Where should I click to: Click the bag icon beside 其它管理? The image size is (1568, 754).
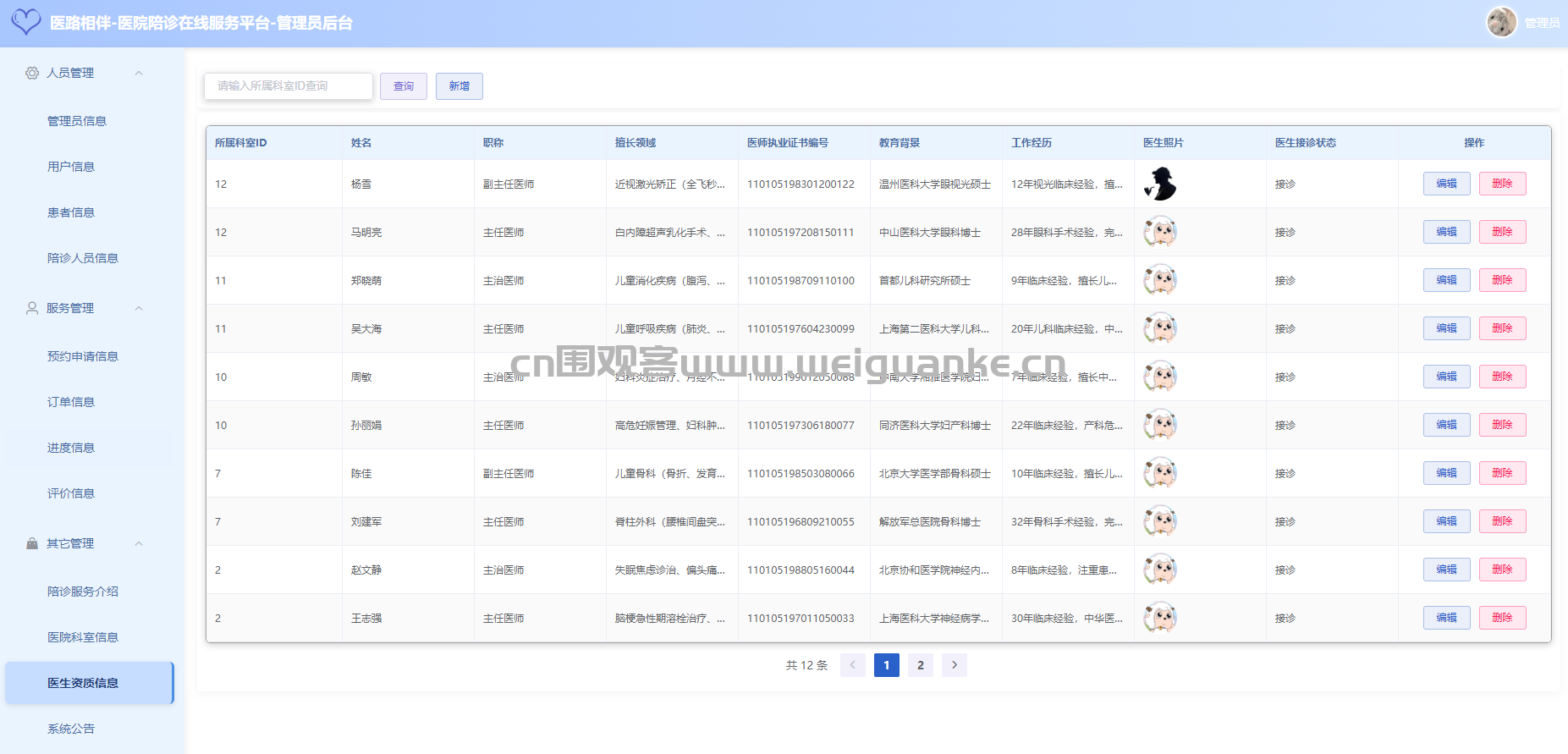32,543
